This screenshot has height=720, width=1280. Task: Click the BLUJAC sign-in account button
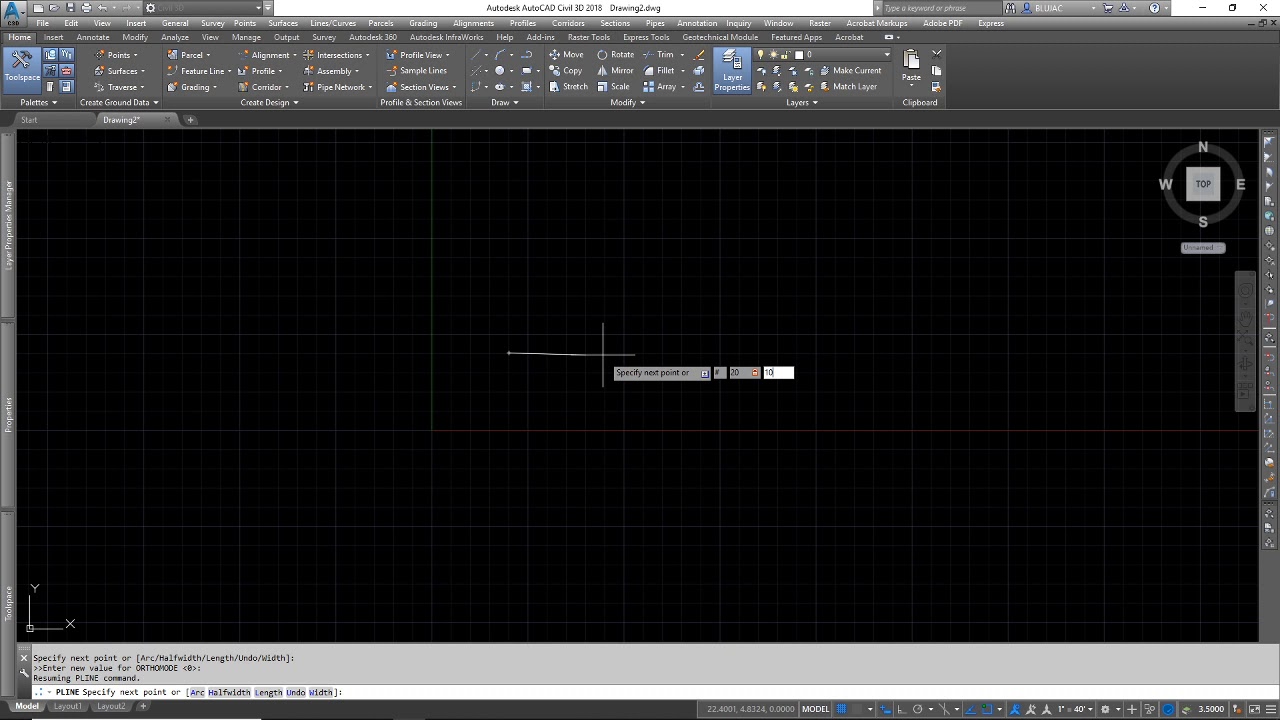tap(1049, 8)
